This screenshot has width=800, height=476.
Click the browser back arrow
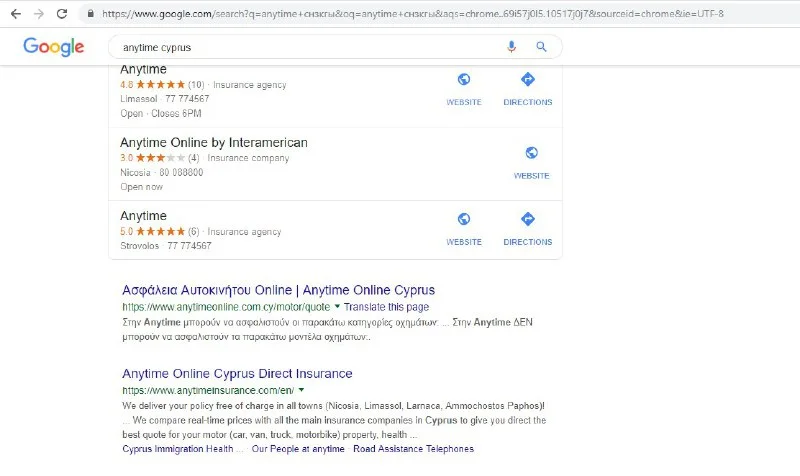(15, 14)
